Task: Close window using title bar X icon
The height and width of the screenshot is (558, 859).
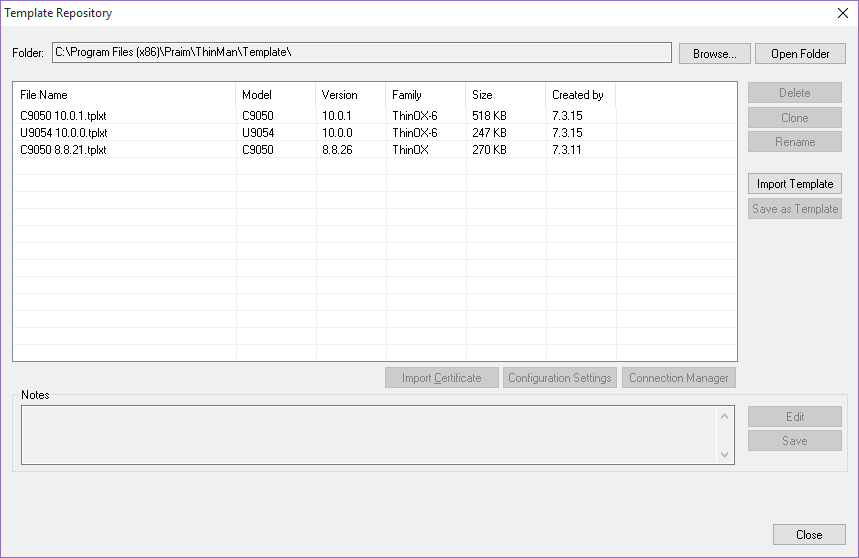Action: 841,13
